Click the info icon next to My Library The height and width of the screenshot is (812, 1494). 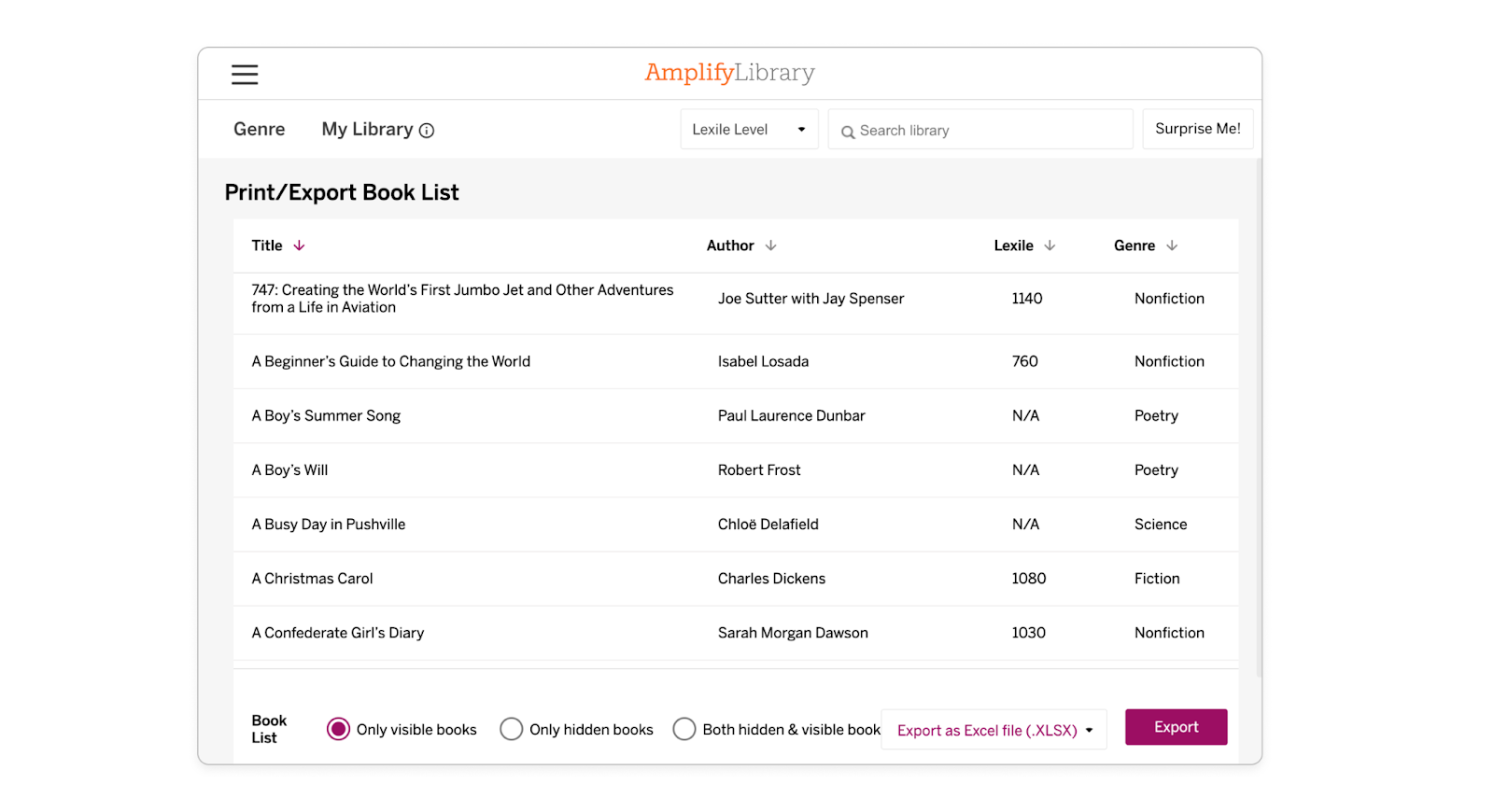pos(428,130)
